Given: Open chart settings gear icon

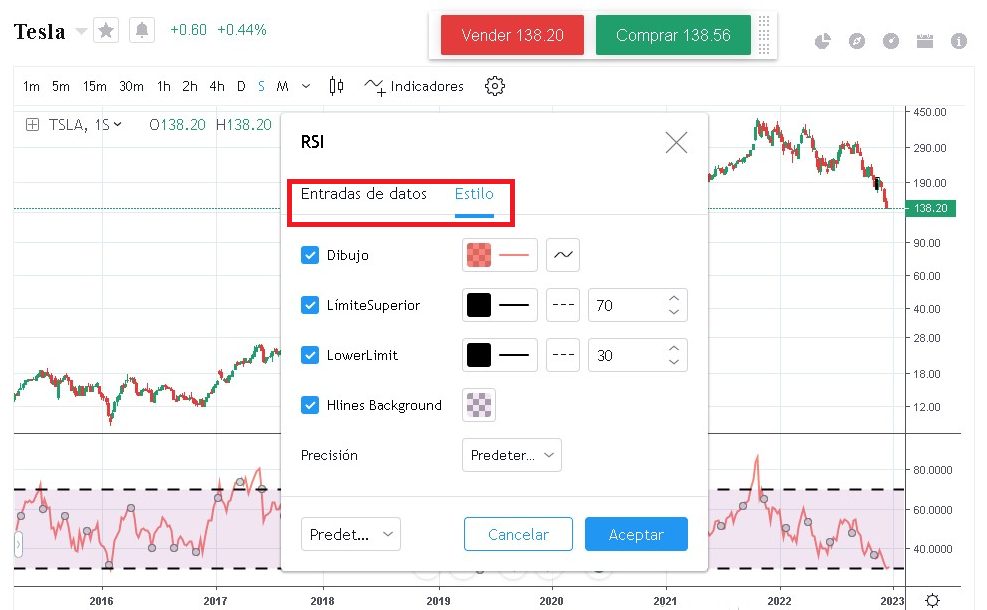Looking at the screenshot, I should coord(494,86).
